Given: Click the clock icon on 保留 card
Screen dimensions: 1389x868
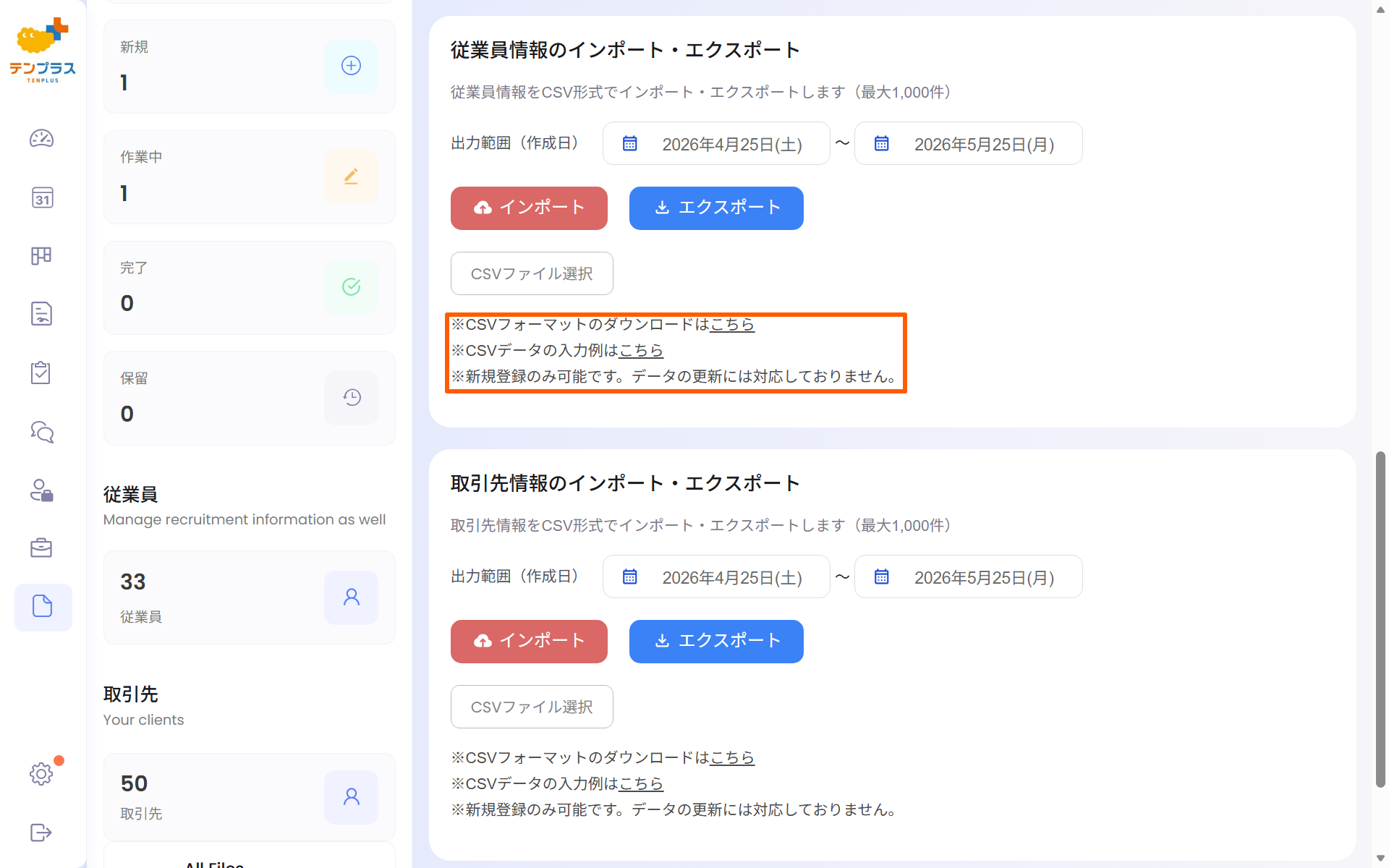Looking at the screenshot, I should click(351, 398).
